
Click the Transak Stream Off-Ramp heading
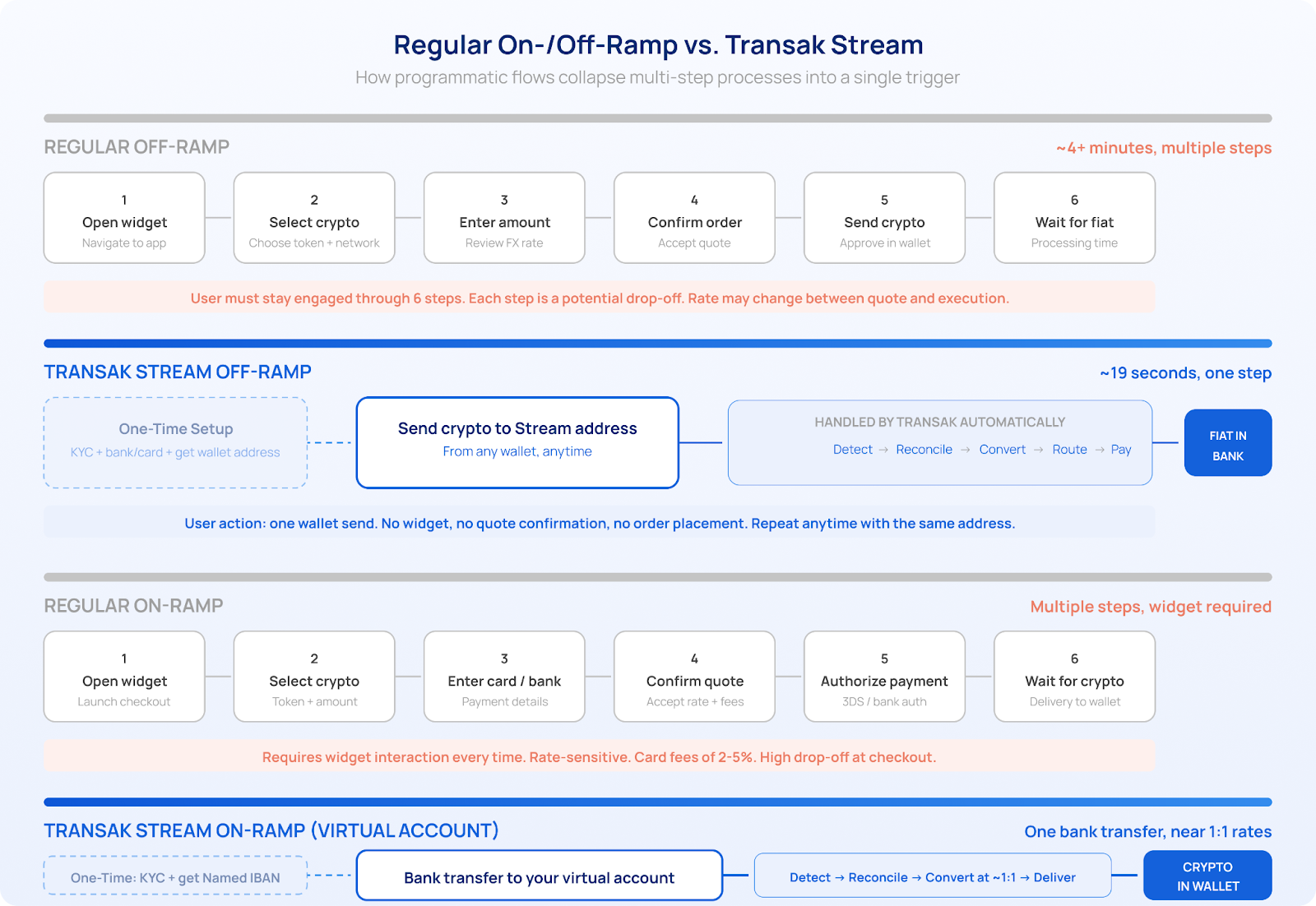tap(178, 372)
